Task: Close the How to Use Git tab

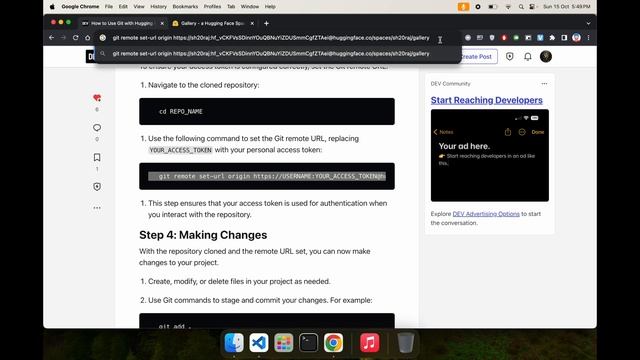Action: click(x=162, y=23)
